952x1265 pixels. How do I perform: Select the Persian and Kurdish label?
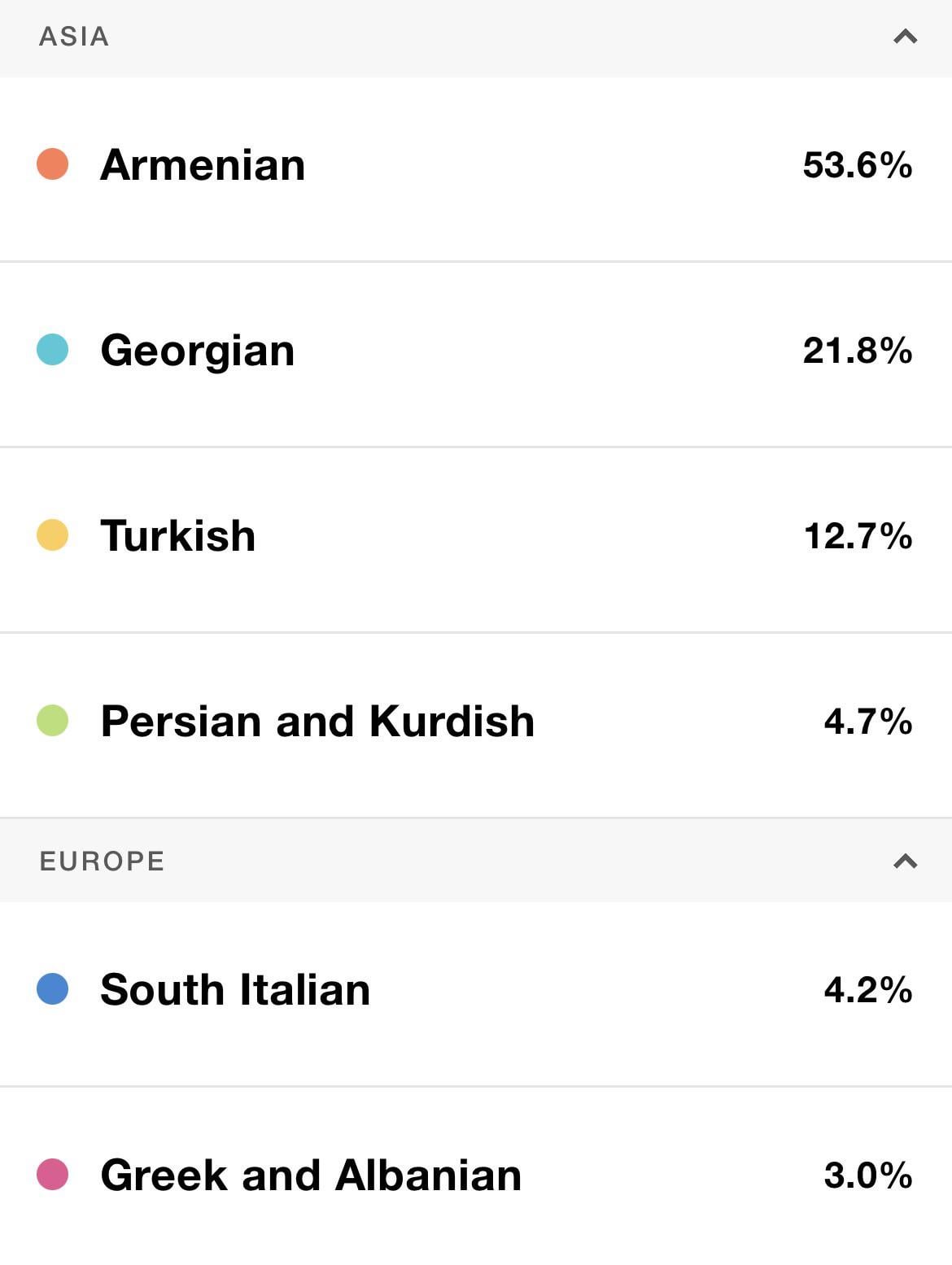(x=317, y=722)
